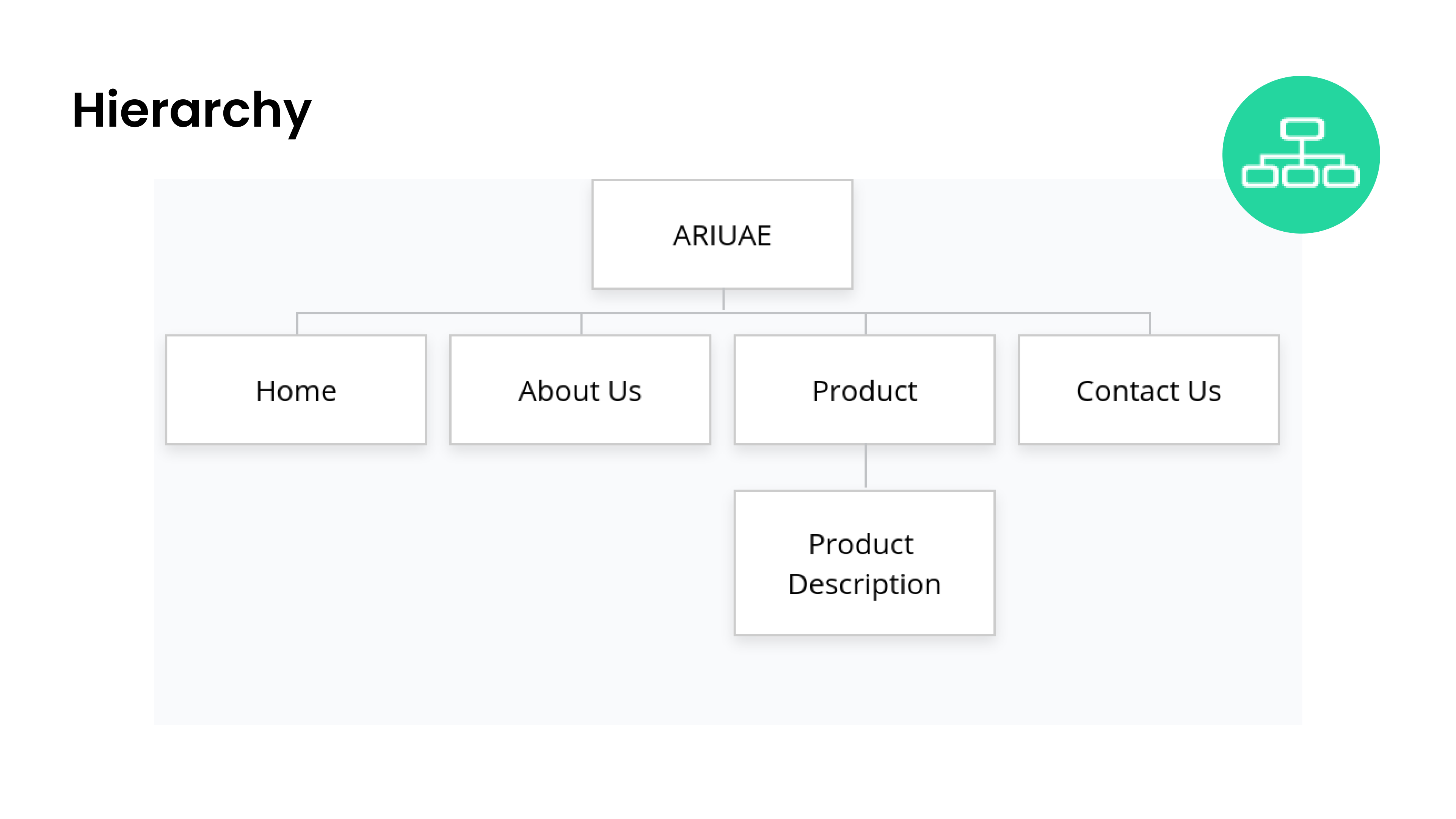Click the Hierarchy slide title
Screen dimensions: 1456x819
[191, 110]
